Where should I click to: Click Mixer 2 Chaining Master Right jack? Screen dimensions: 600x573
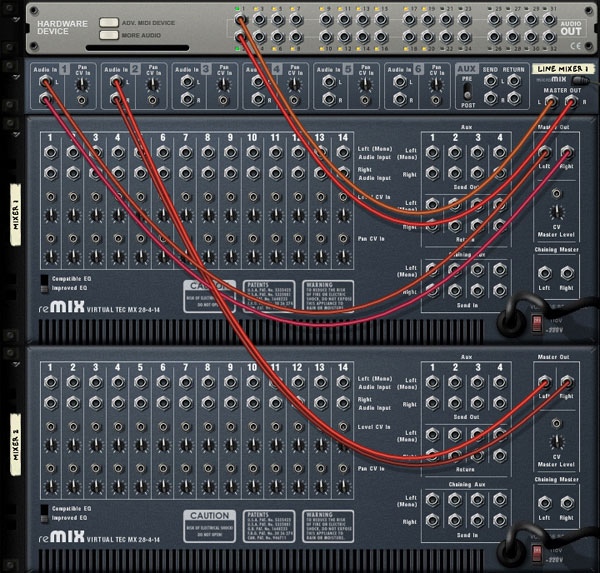click(567, 503)
